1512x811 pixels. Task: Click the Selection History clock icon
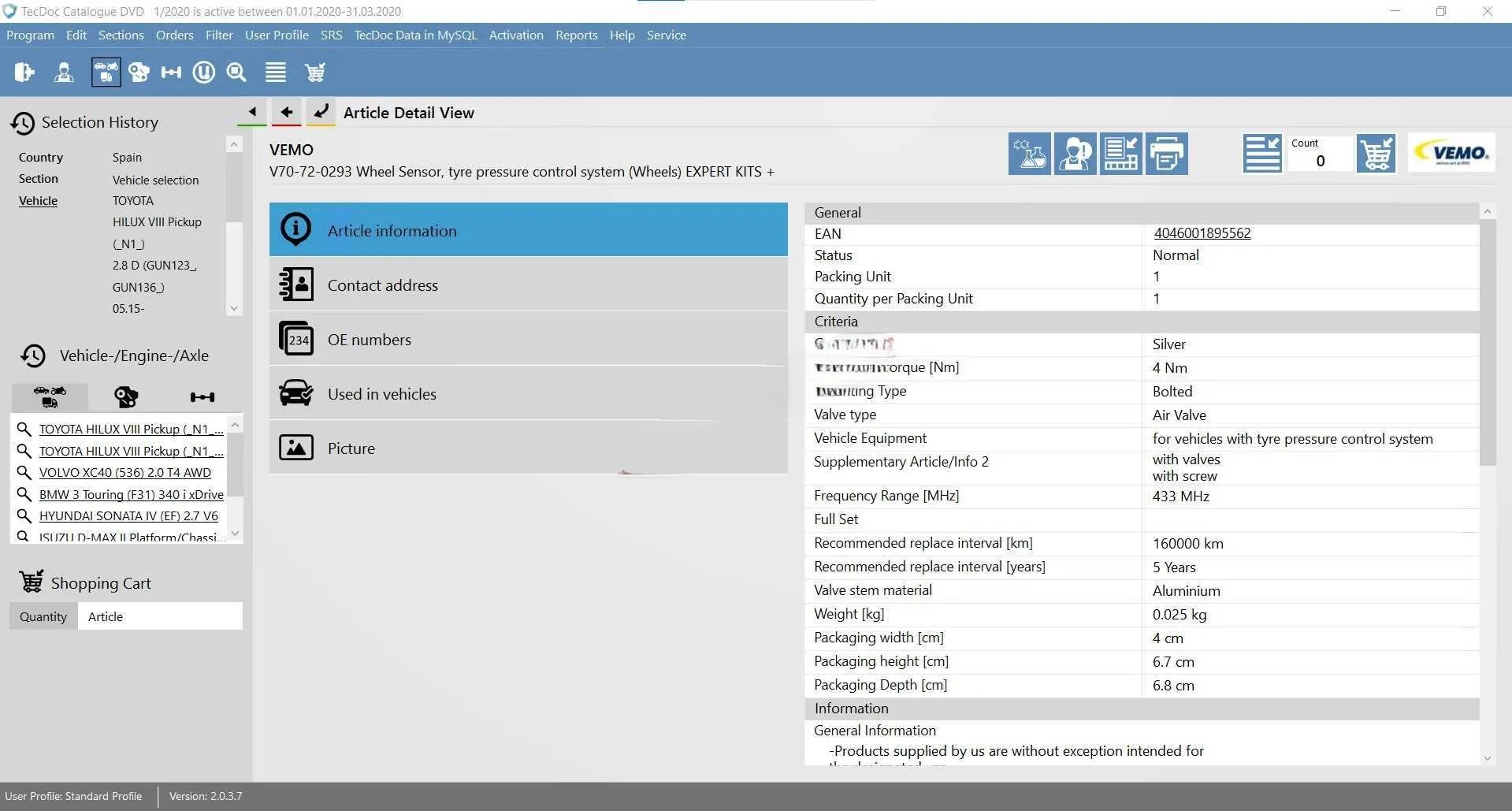pos(22,123)
